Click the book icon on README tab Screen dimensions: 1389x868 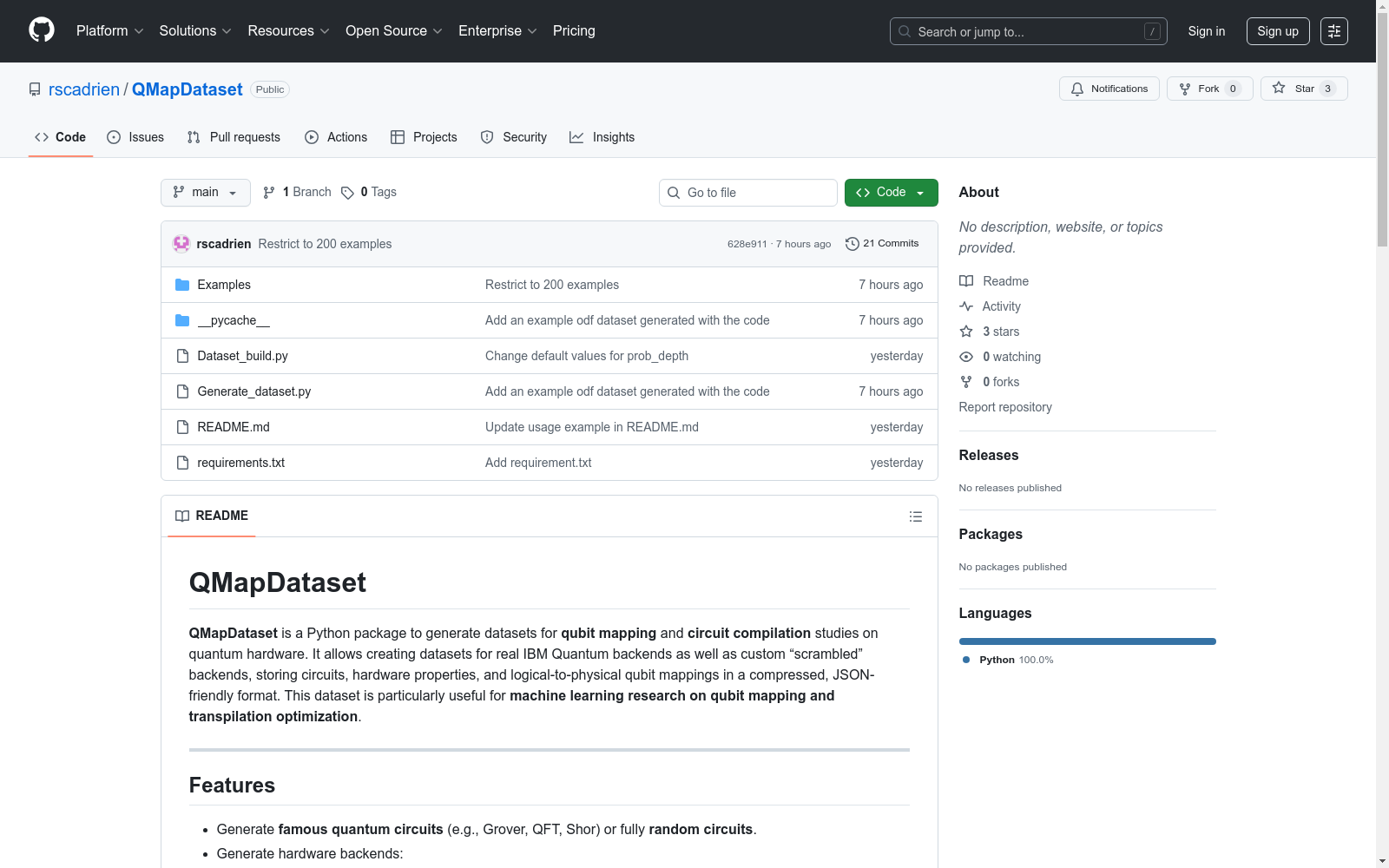click(x=182, y=516)
